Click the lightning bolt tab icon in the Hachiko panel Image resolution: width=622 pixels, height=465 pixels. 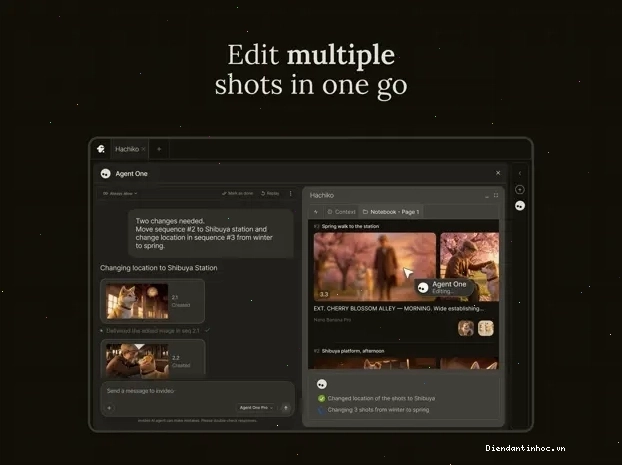[316, 212]
